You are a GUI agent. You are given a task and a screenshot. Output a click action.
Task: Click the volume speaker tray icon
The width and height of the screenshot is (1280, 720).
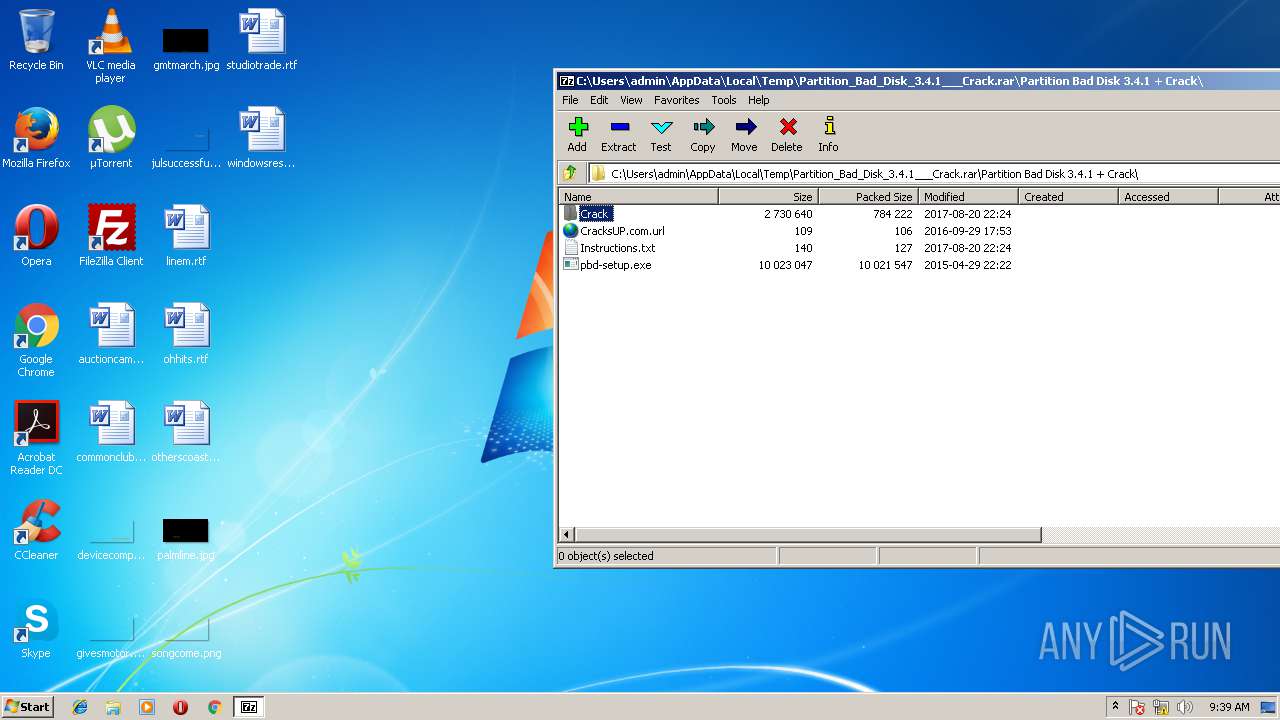(1185, 707)
